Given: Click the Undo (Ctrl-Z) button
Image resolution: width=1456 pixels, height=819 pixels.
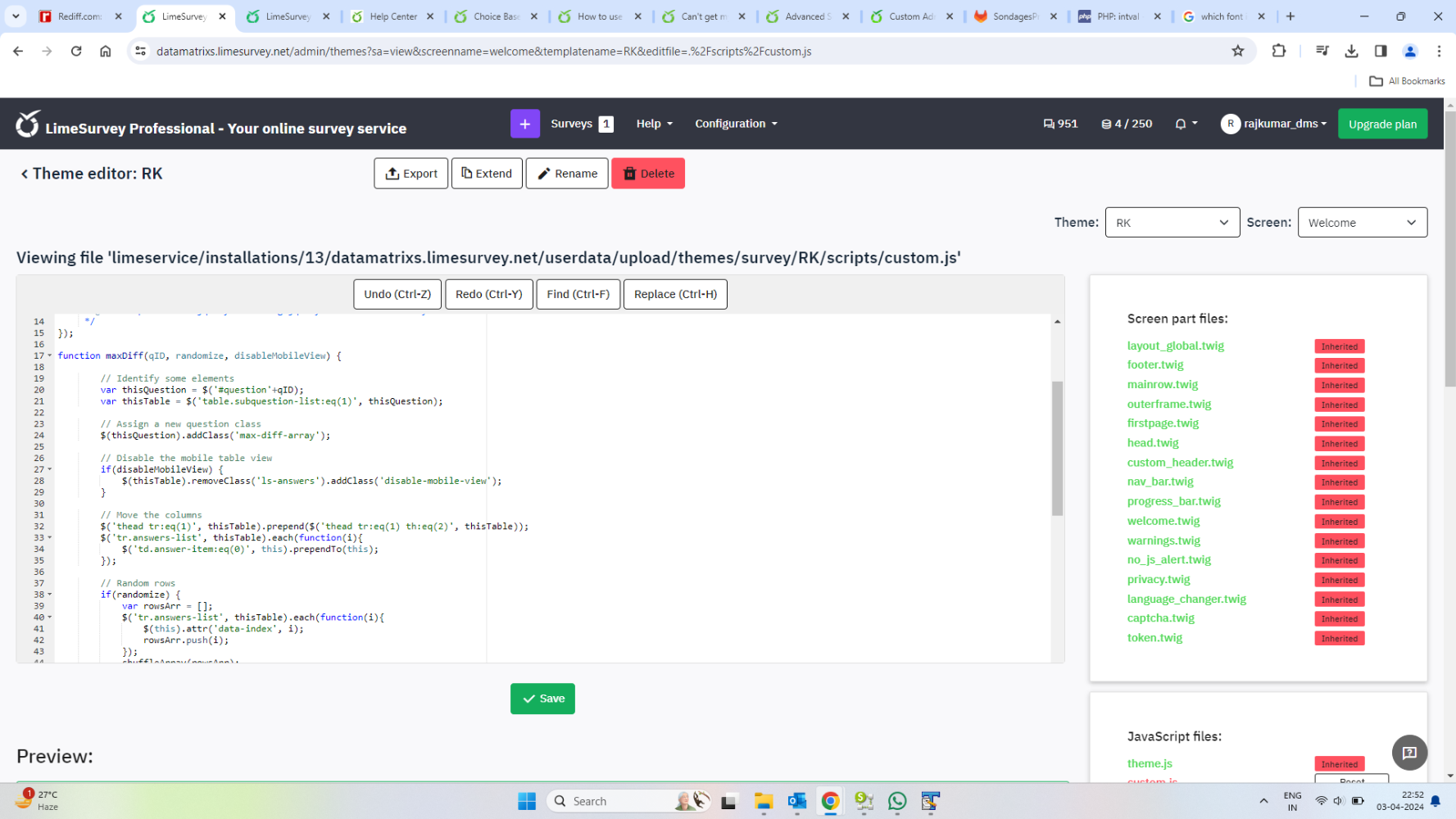Looking at the screenshot, I should (397, 294).
